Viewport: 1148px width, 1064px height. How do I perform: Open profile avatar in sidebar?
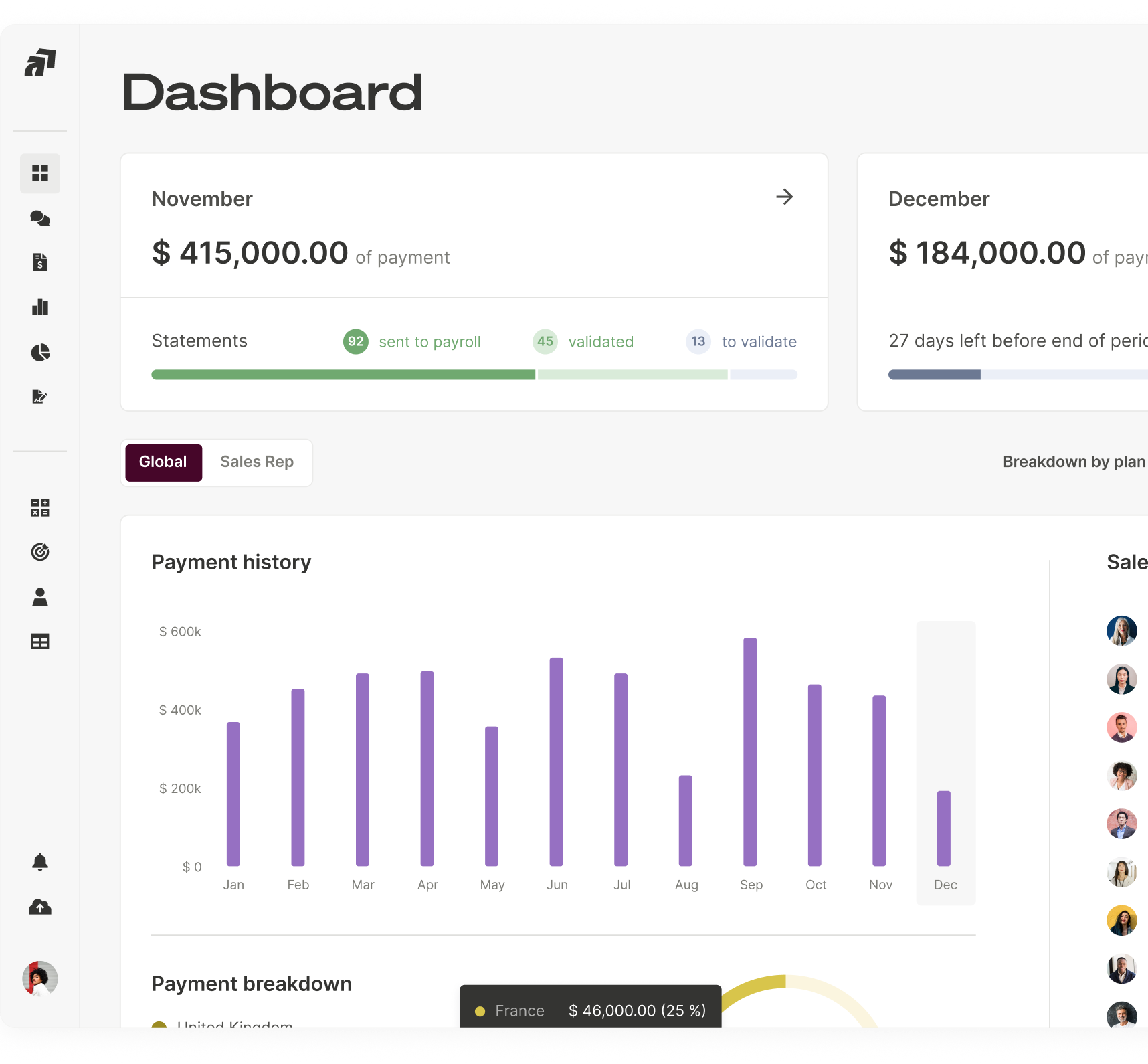[40, 979]
